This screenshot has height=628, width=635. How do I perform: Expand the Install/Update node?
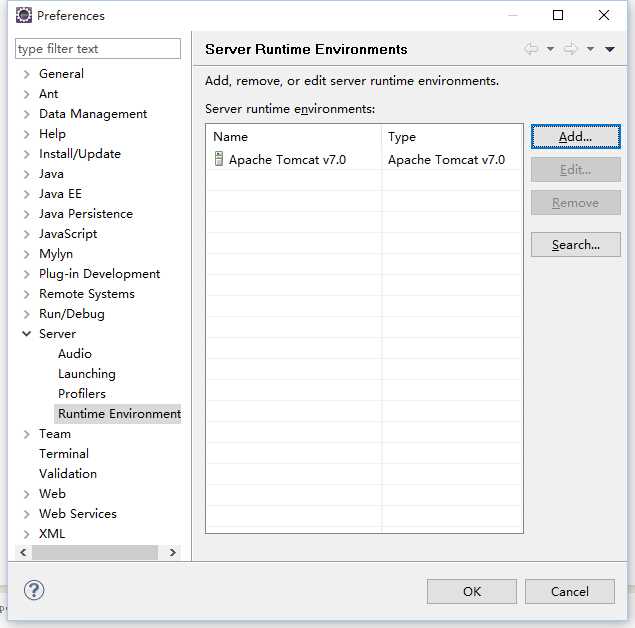click(27, 154)
